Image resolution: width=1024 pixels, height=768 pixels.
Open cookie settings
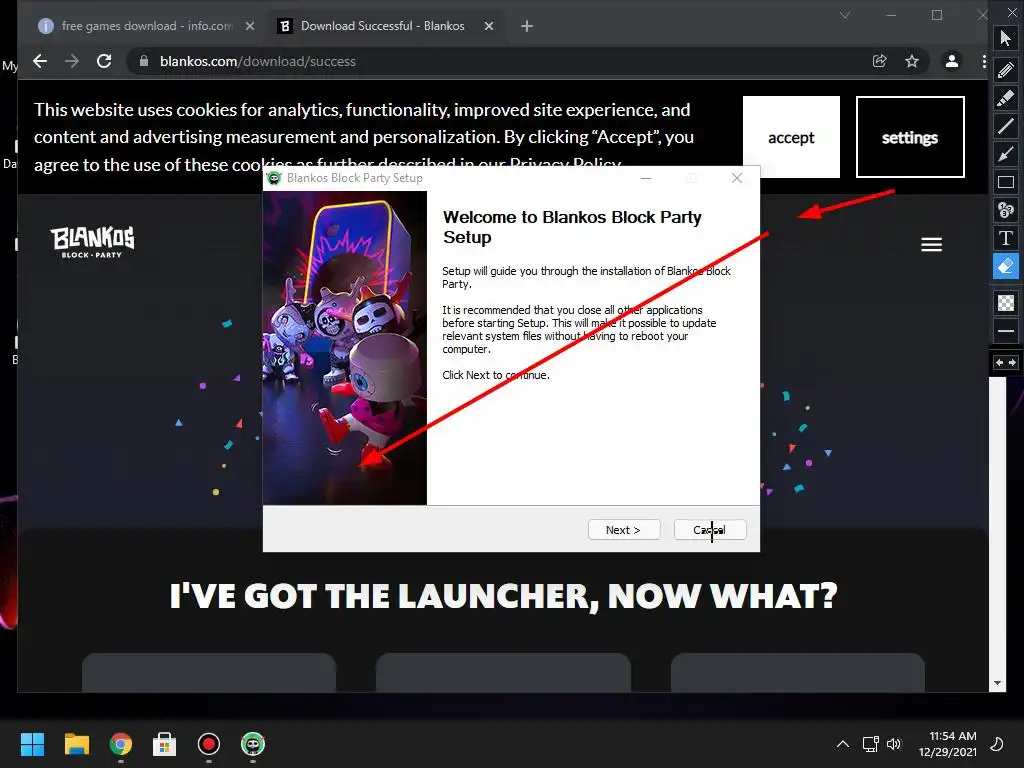coord(910,137)
